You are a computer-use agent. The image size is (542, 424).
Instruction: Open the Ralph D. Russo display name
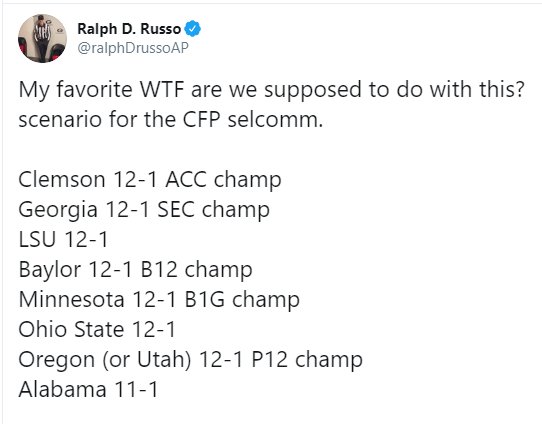[x=129, y=29]
